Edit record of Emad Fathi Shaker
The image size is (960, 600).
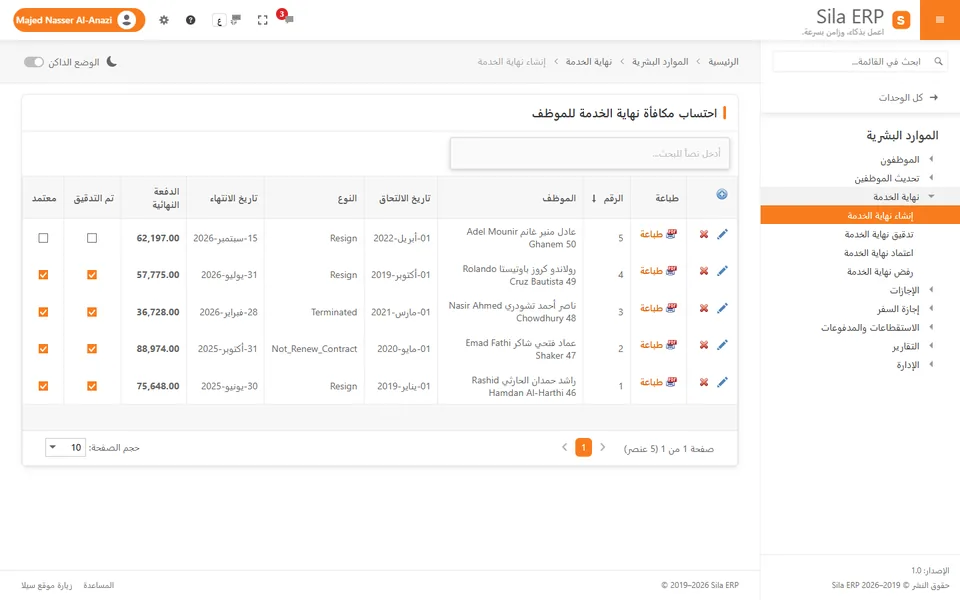(722, 345)
